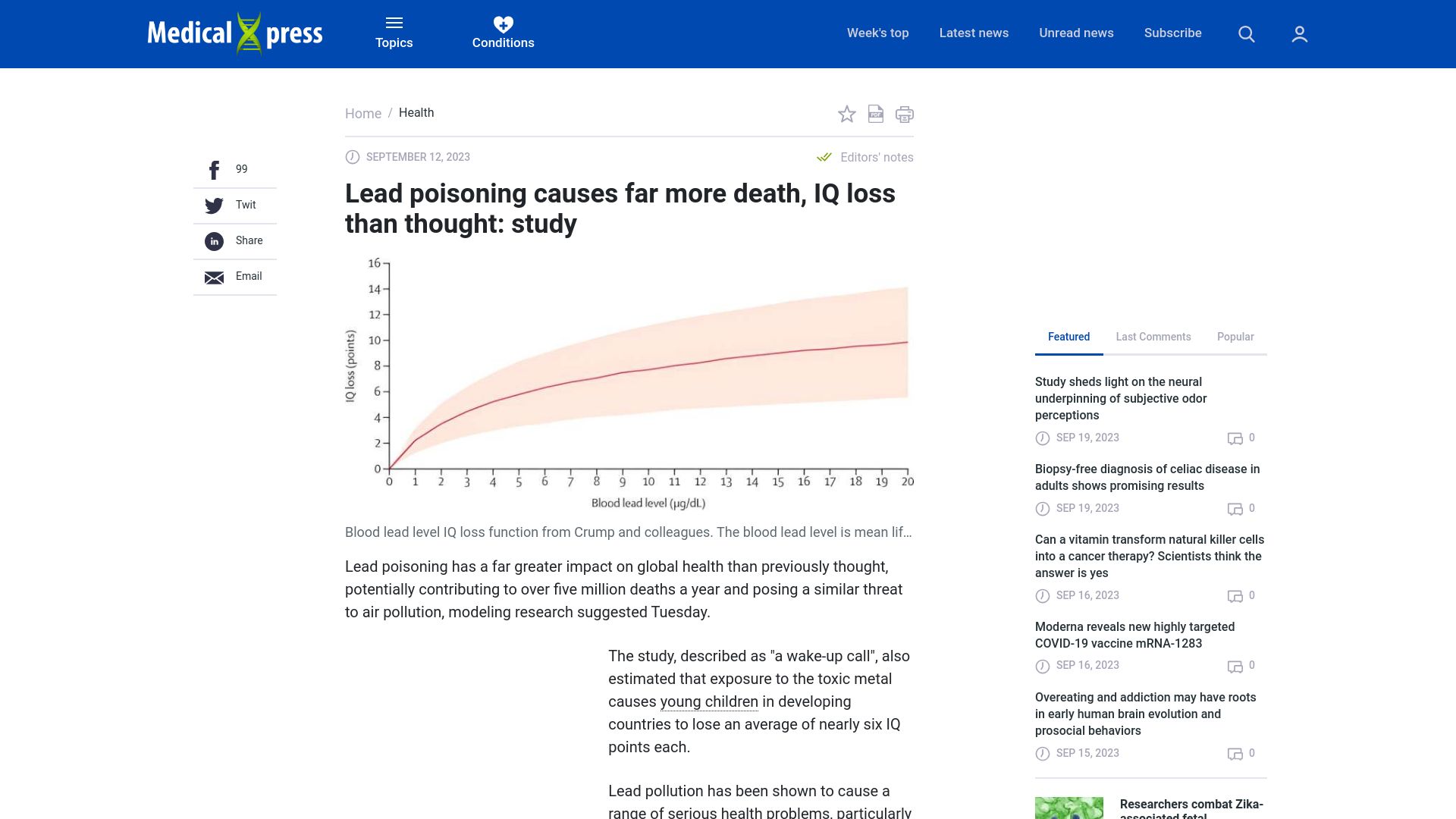Open the Conditions heart menu

pyautogui.click(x=504, y=33)
